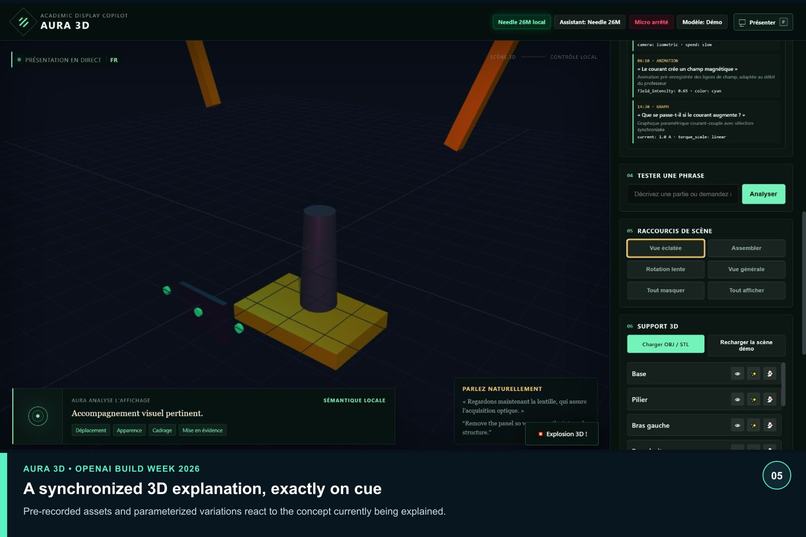This screenshot has width=806, height=537.
Task: Click the last action icon in the Base row
Action: [x=770, y=374]
